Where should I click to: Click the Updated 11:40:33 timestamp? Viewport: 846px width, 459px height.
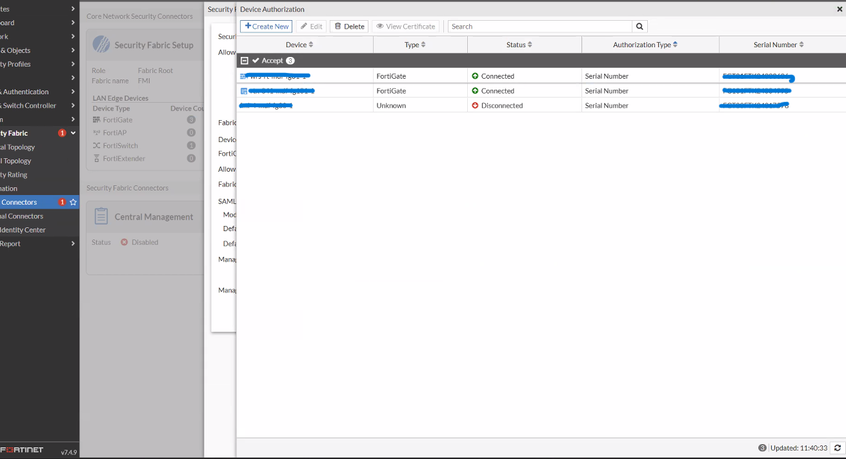pyautogui.click(x=799, y=448)
